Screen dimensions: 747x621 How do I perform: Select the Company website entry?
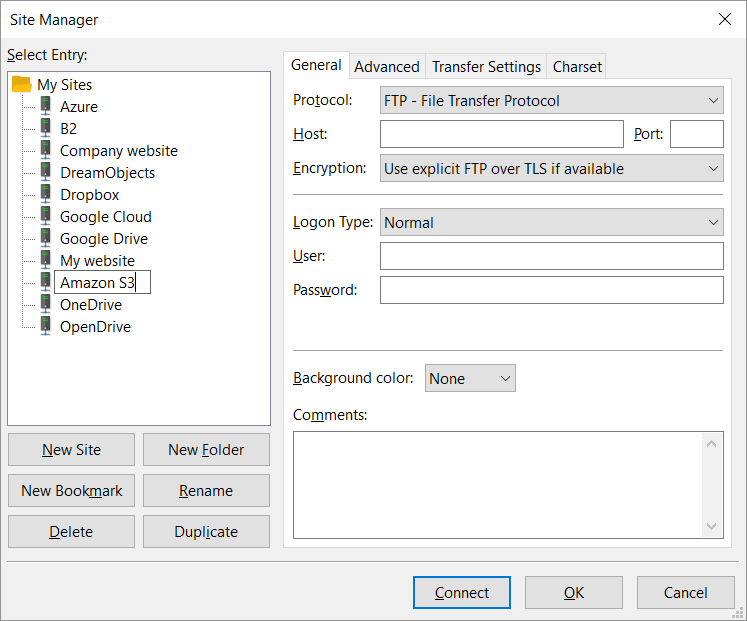click(x=119, y=150)
